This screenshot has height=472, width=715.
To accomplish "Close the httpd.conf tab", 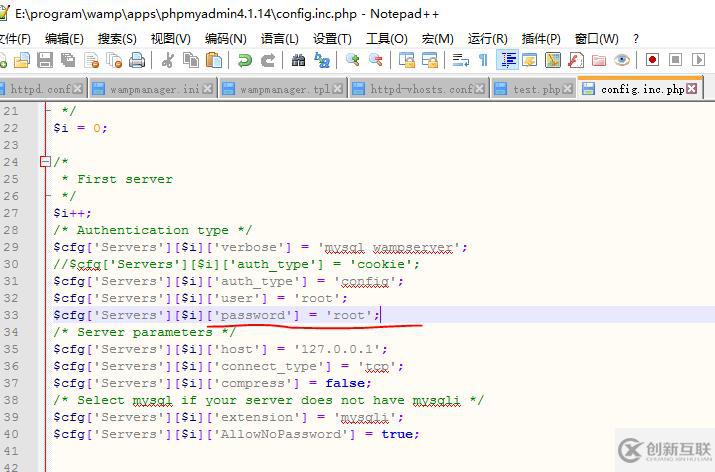I will tap(78, 89).
